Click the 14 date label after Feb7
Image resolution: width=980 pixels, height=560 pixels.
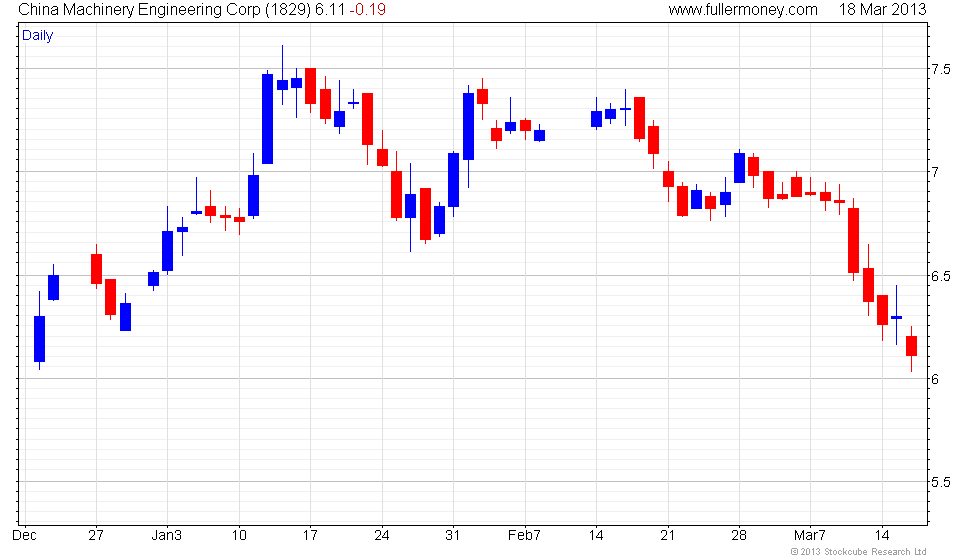point(596,536)
